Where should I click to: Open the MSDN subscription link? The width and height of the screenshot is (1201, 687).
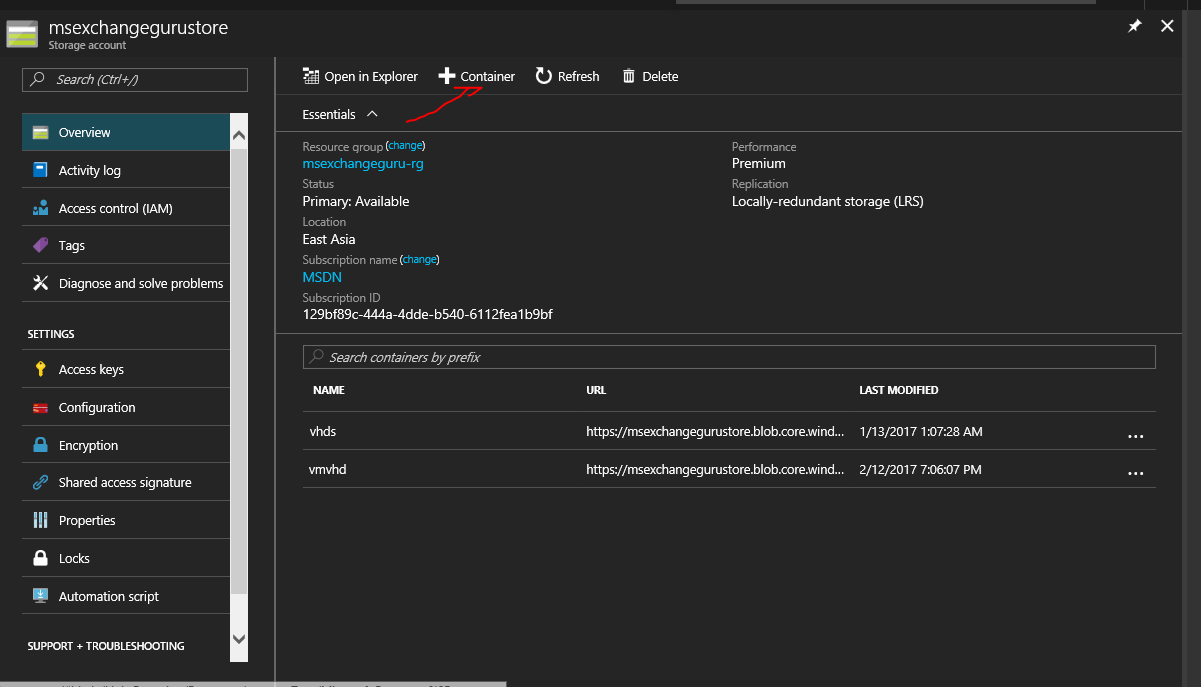click(x=322, y=277)
